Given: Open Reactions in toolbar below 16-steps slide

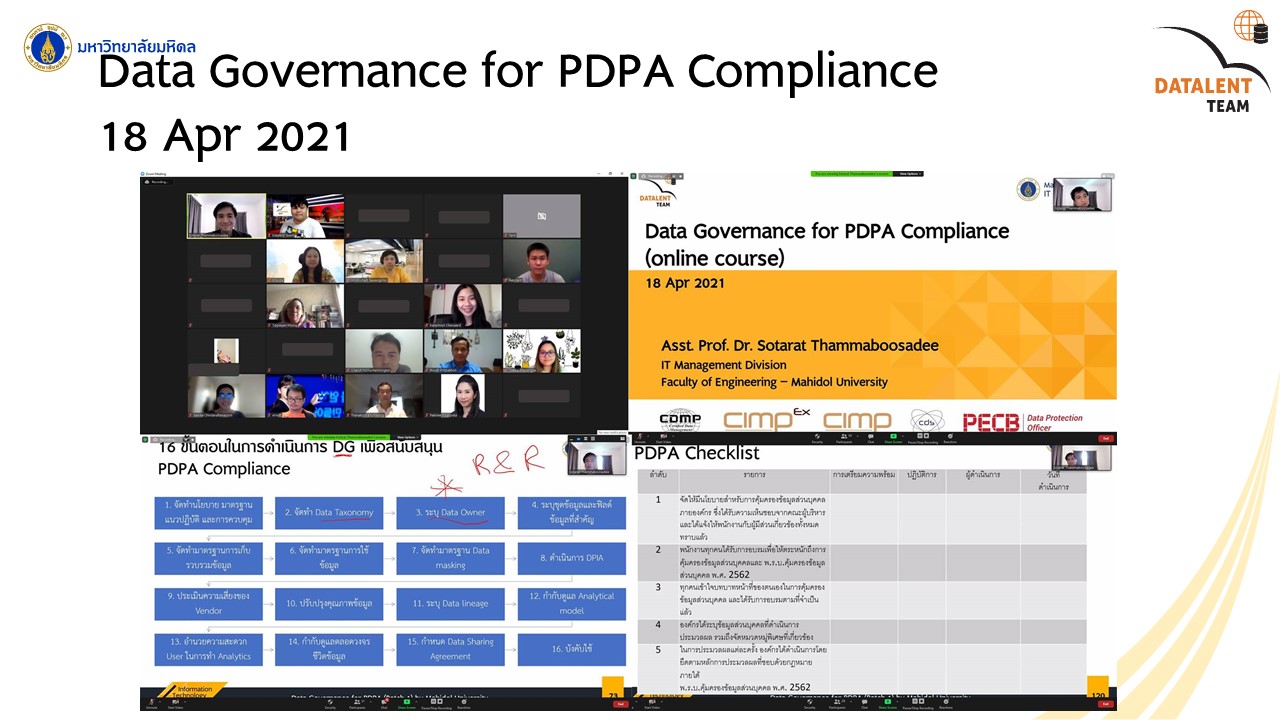Looking at the screenshot, I should pyautogui.click(x=464, y=705).
